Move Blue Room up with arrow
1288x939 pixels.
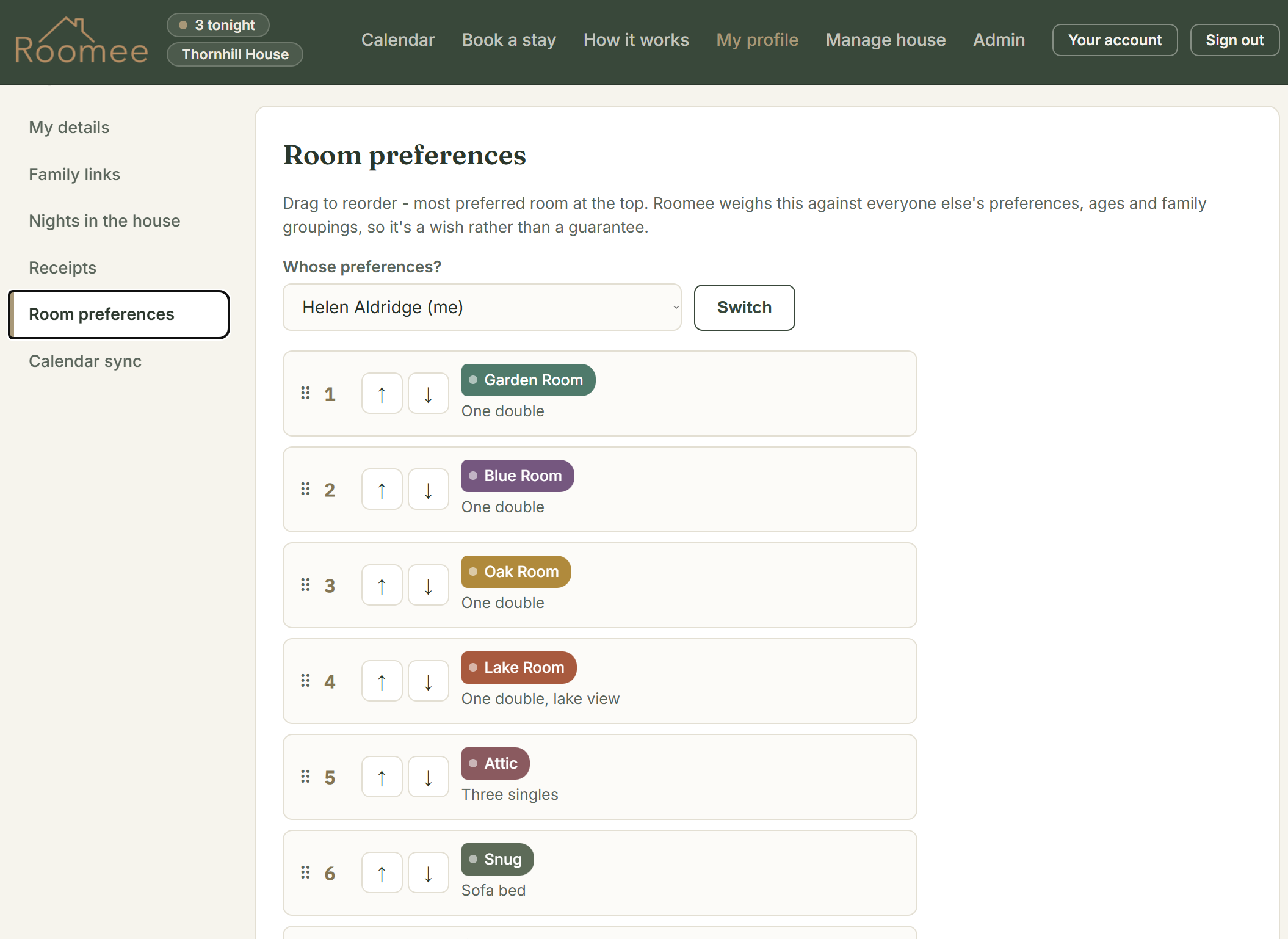click(382, 490)
